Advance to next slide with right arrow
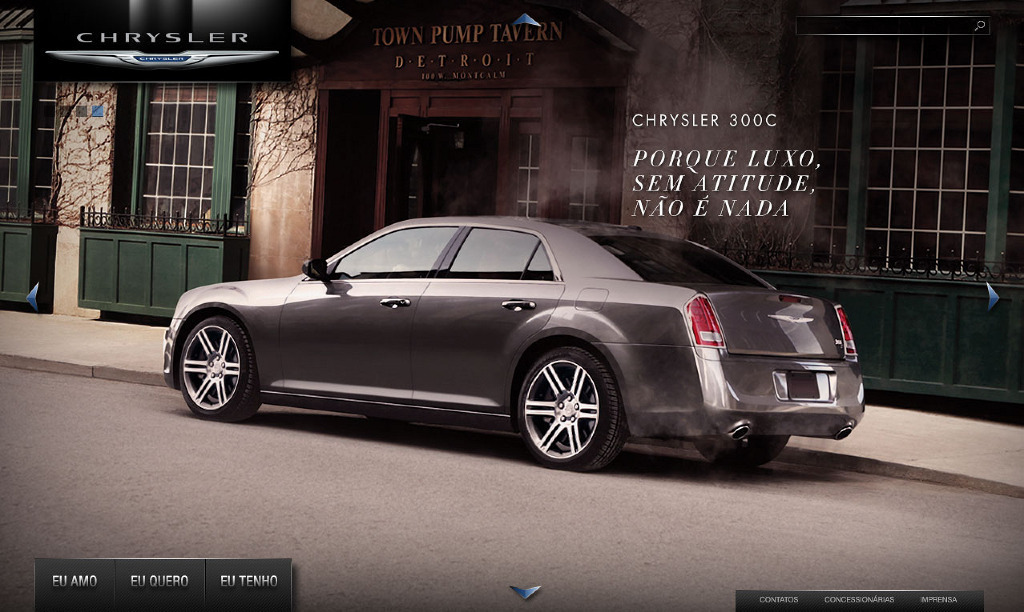 tap(992, 297)
